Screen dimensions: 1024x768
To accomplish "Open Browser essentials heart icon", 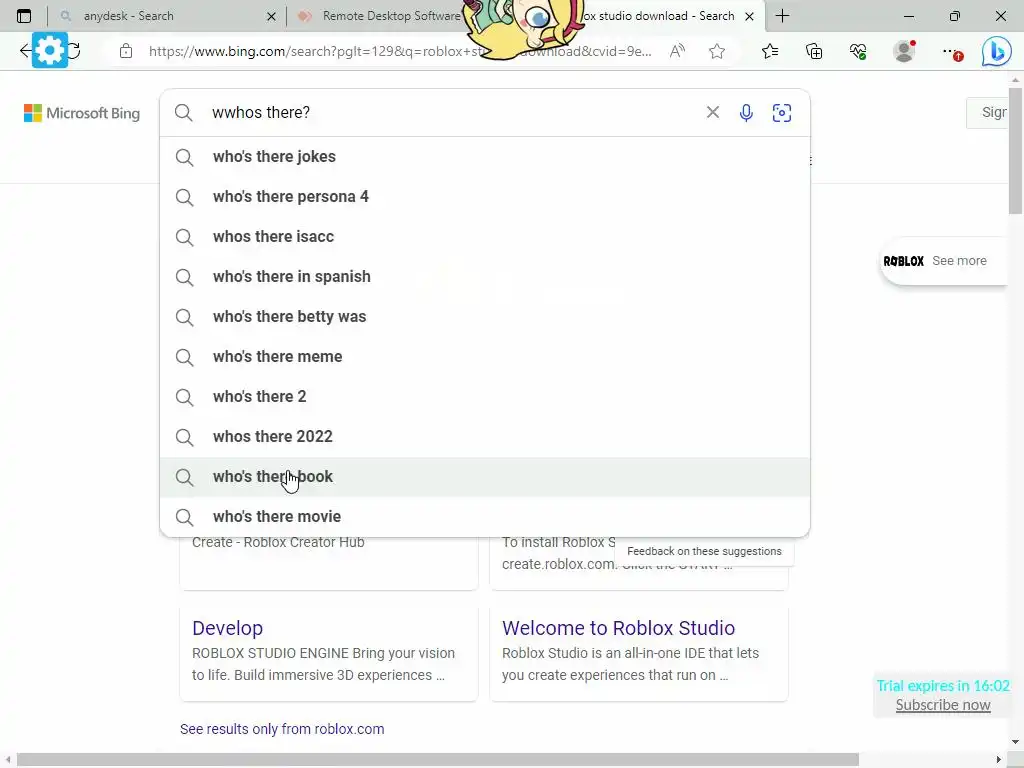I will pos(858,51).
